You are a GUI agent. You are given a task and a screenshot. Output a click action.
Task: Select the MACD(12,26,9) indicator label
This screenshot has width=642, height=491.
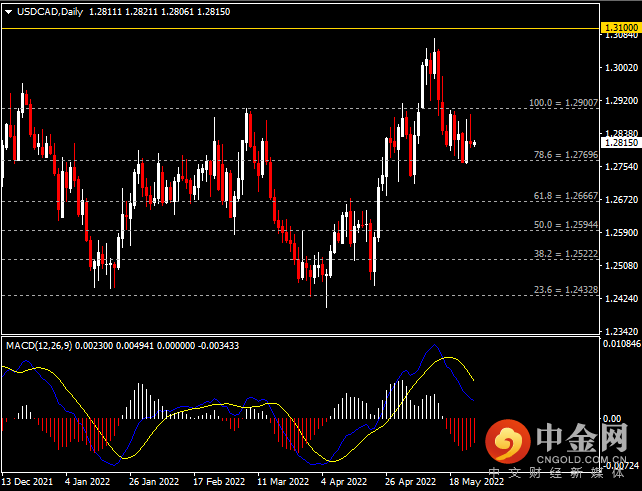pos(39,346)
